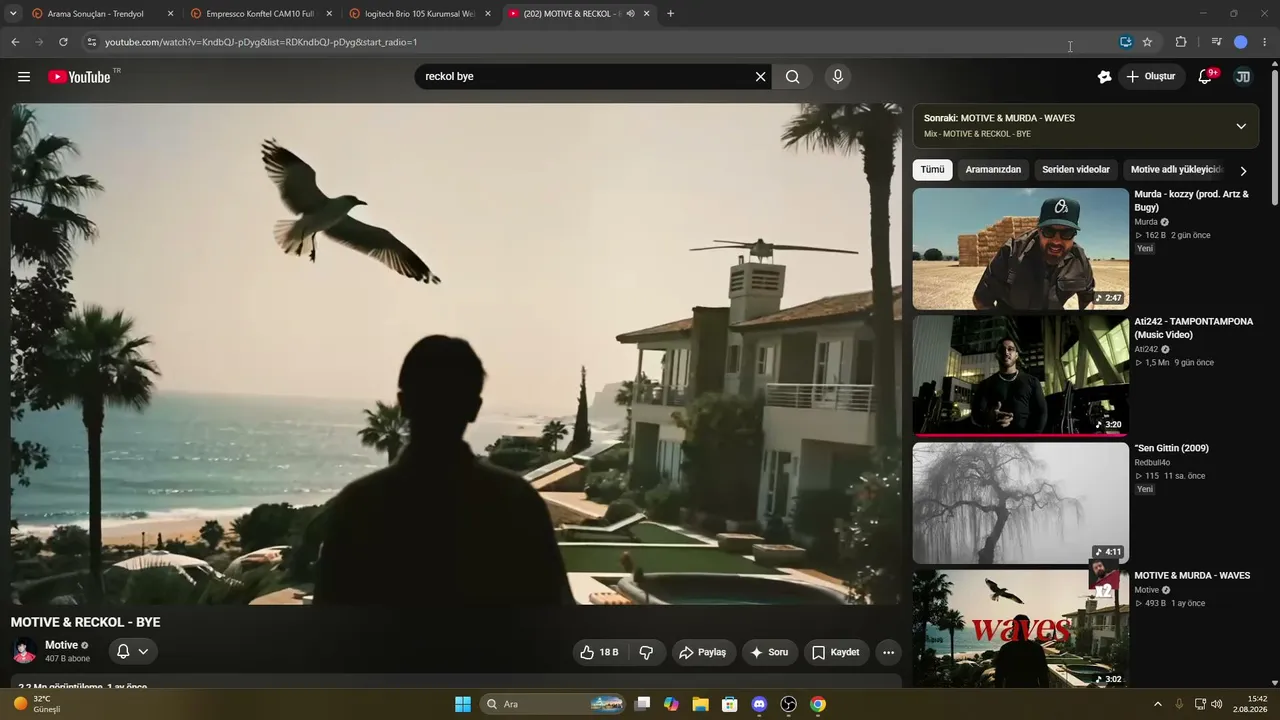Bookmark this page with the star

pos(1147,42)
